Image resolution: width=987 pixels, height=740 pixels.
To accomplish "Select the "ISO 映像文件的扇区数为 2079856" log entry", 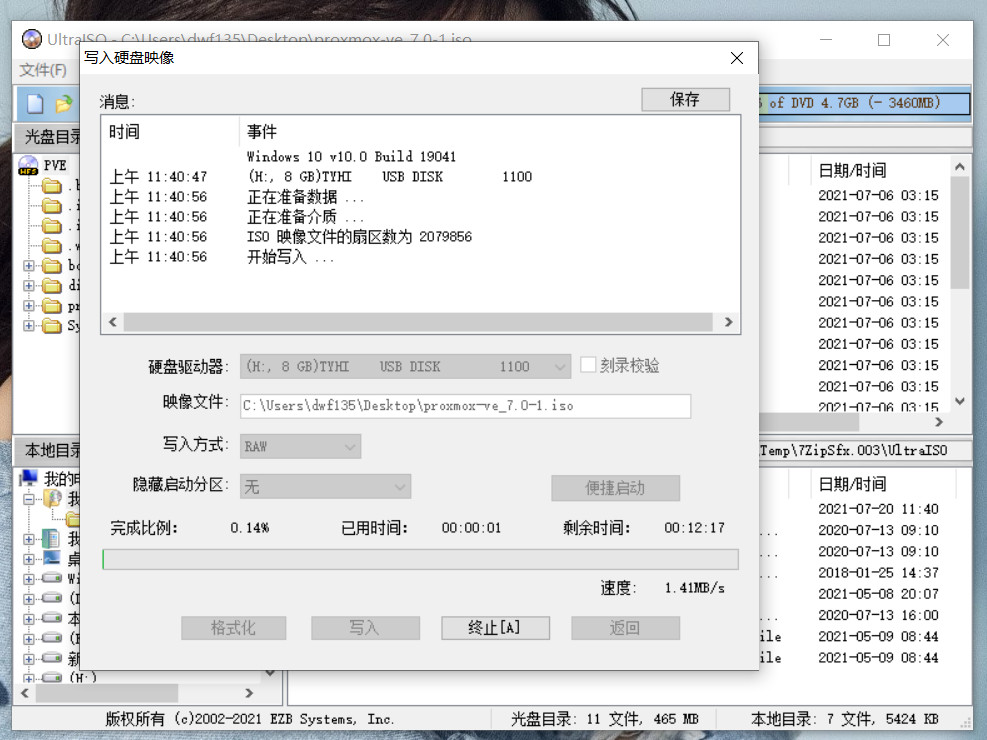I will [359, 237].
